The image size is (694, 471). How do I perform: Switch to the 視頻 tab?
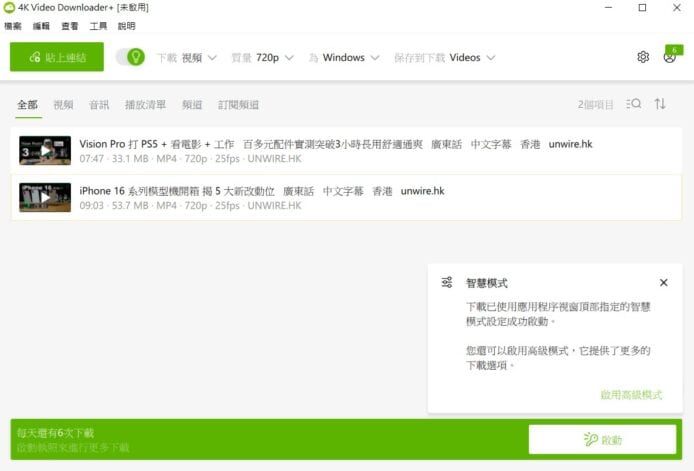click(x=63, y=105)
